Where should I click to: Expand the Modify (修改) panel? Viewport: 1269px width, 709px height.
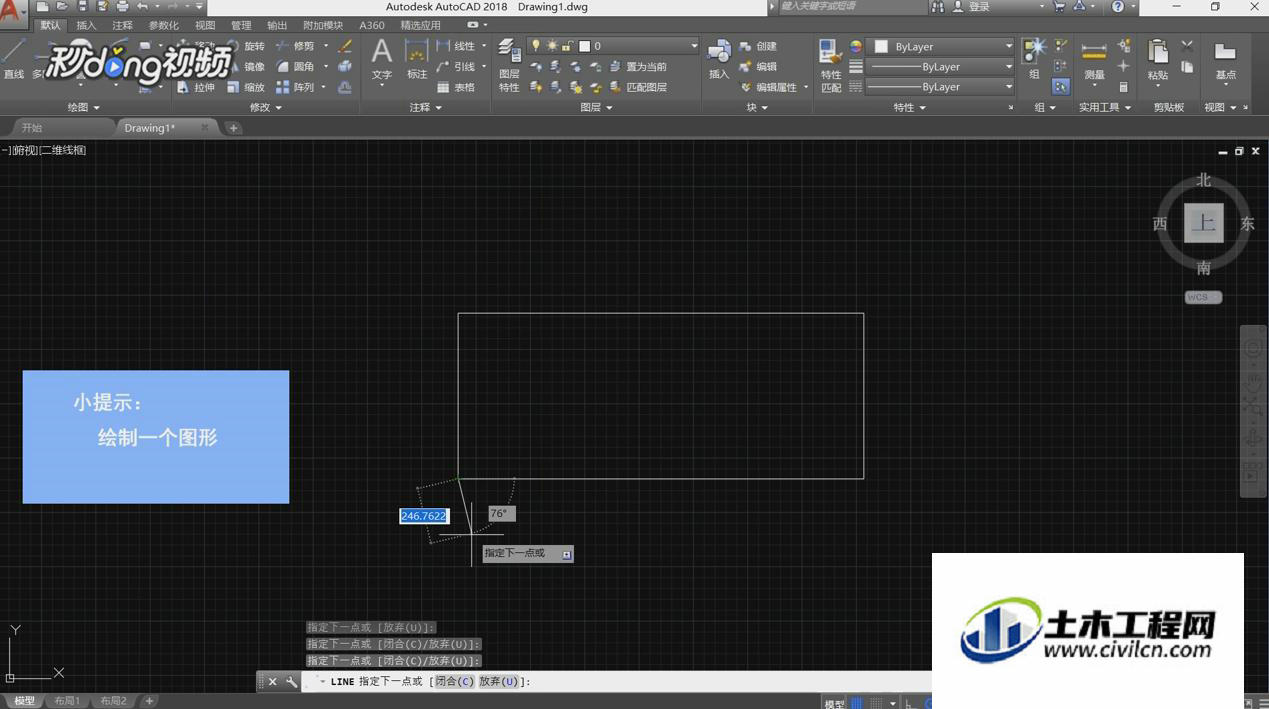point(265,107)
